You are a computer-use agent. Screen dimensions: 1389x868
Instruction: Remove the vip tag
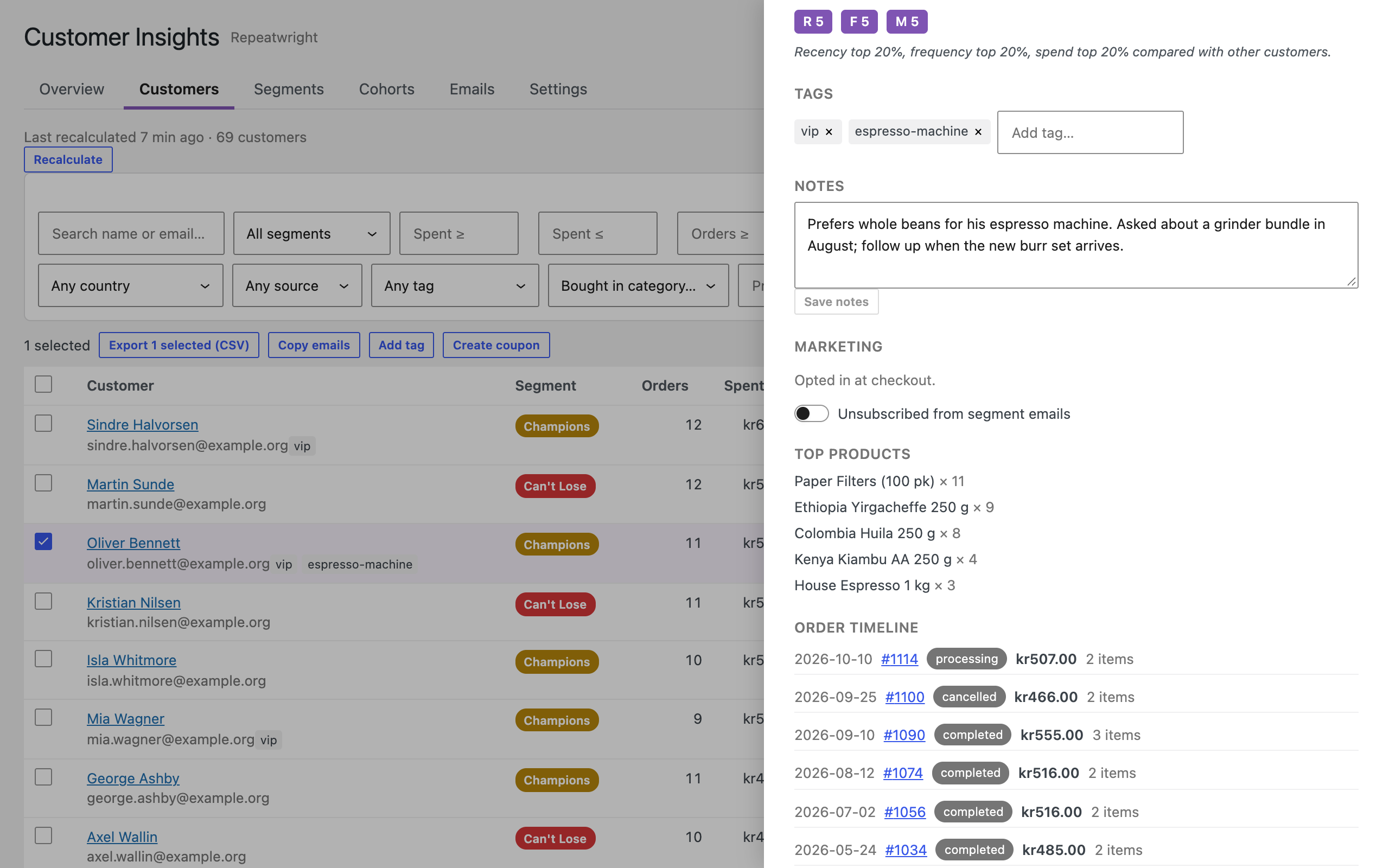tap(829, 132)
